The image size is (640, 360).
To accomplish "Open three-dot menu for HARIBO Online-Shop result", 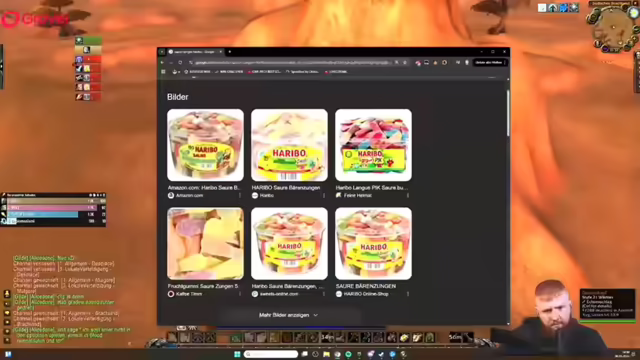I will tap(408, 294).
